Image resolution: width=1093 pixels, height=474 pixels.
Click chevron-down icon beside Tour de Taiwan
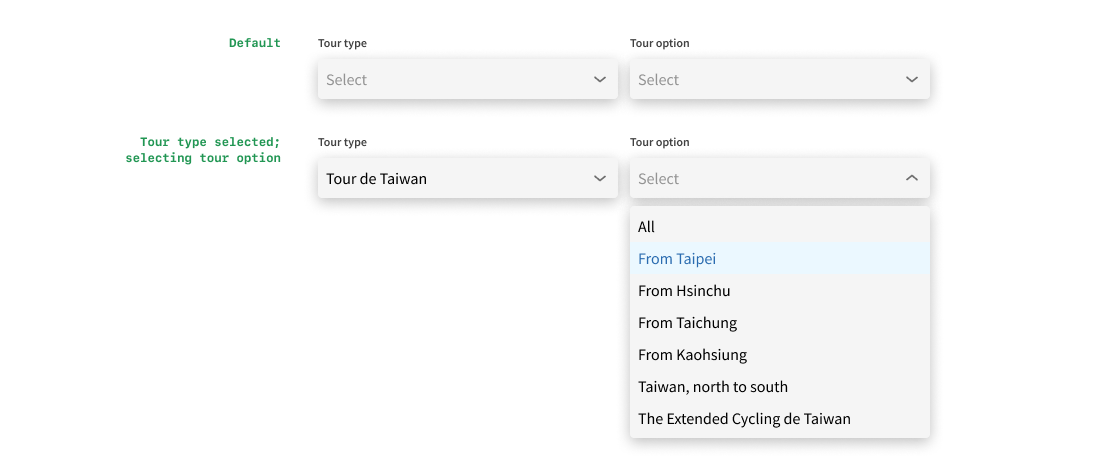point(599,178)
